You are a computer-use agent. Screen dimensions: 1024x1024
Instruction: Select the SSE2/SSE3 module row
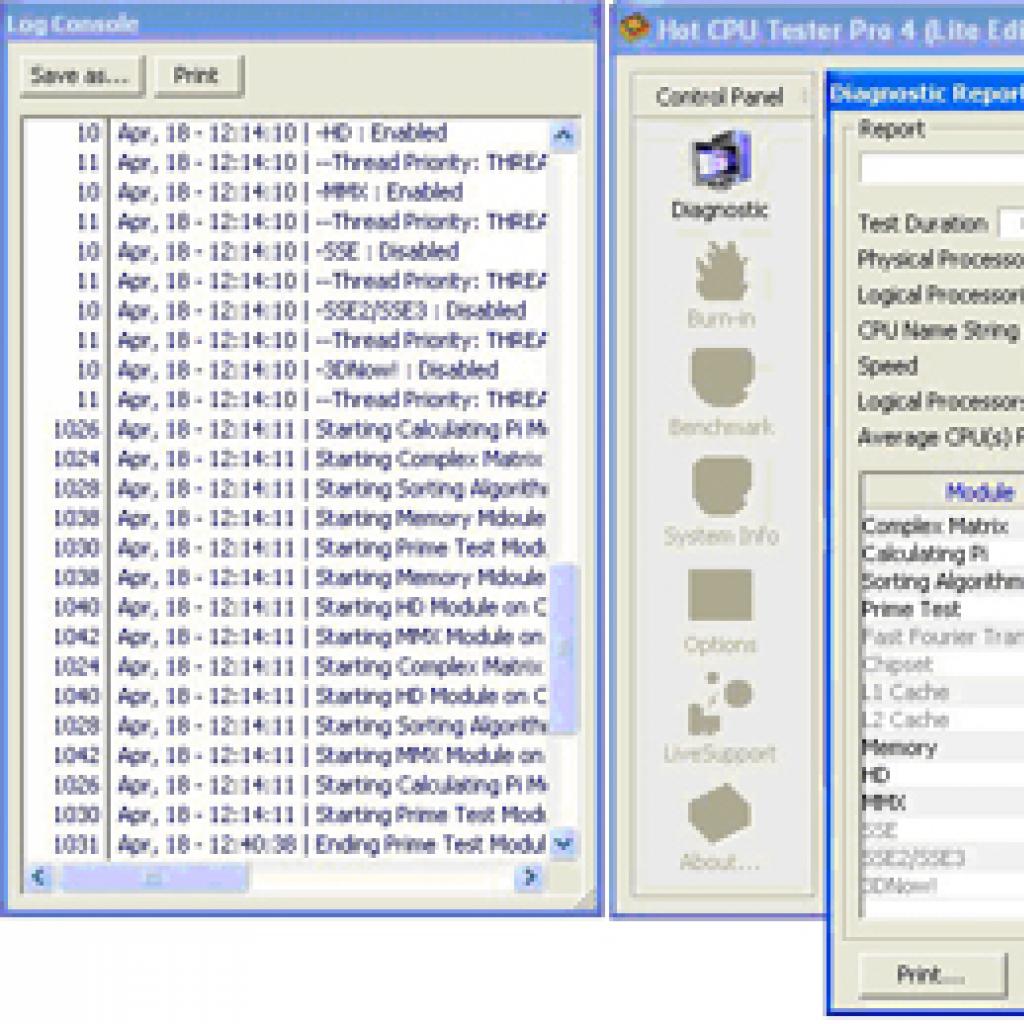click(943, 857)
